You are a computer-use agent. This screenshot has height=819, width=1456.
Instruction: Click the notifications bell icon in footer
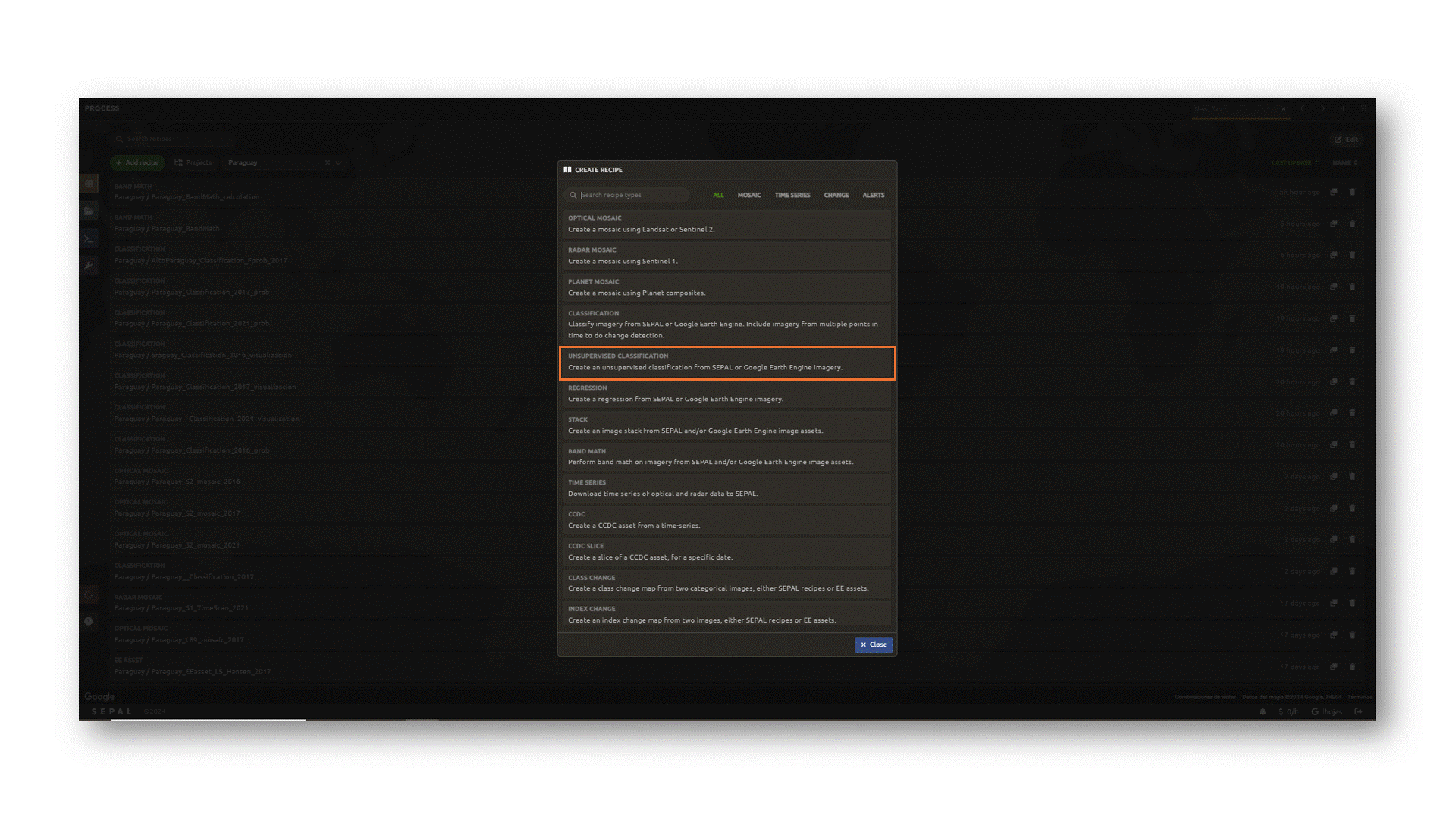(x=1263, y=711)
